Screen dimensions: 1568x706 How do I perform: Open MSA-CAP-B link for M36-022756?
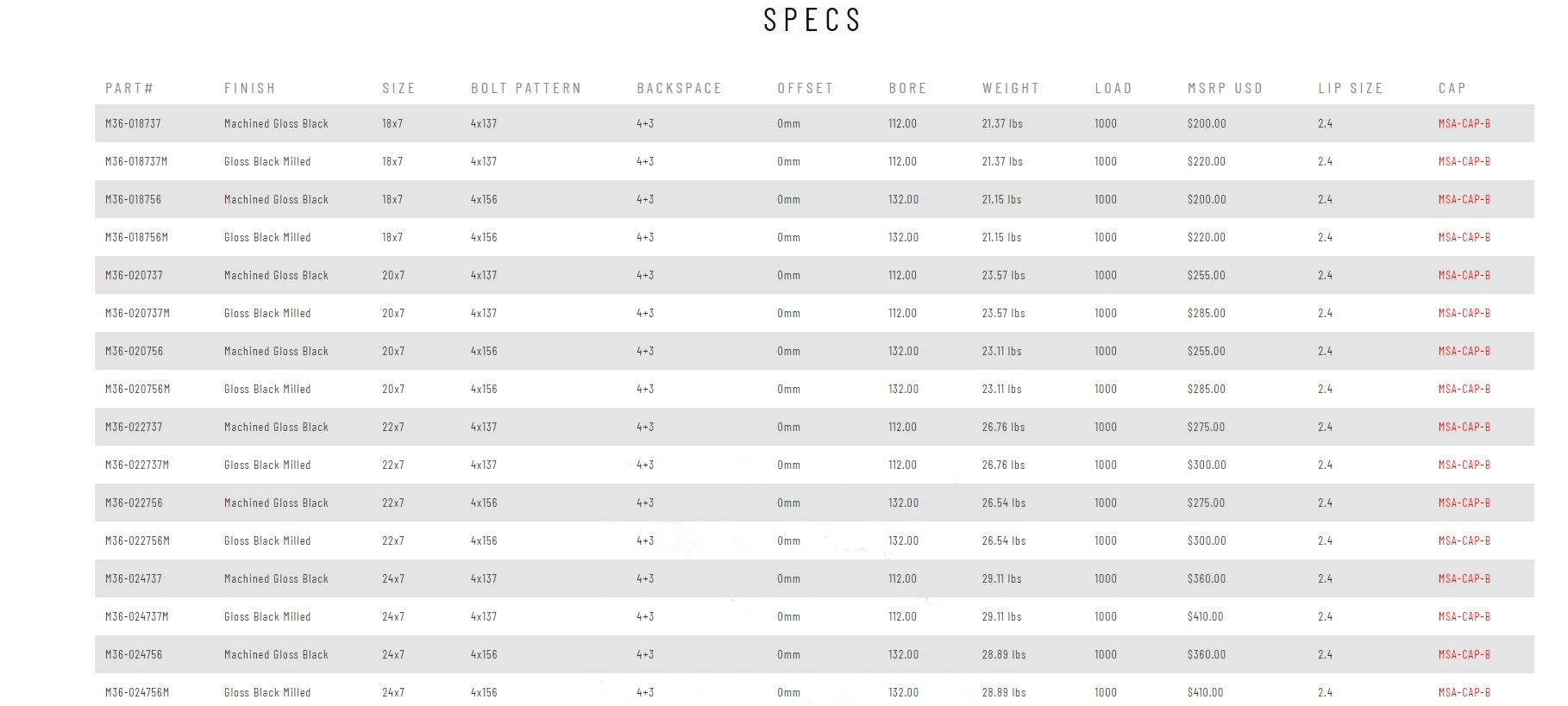[1464, 503]
